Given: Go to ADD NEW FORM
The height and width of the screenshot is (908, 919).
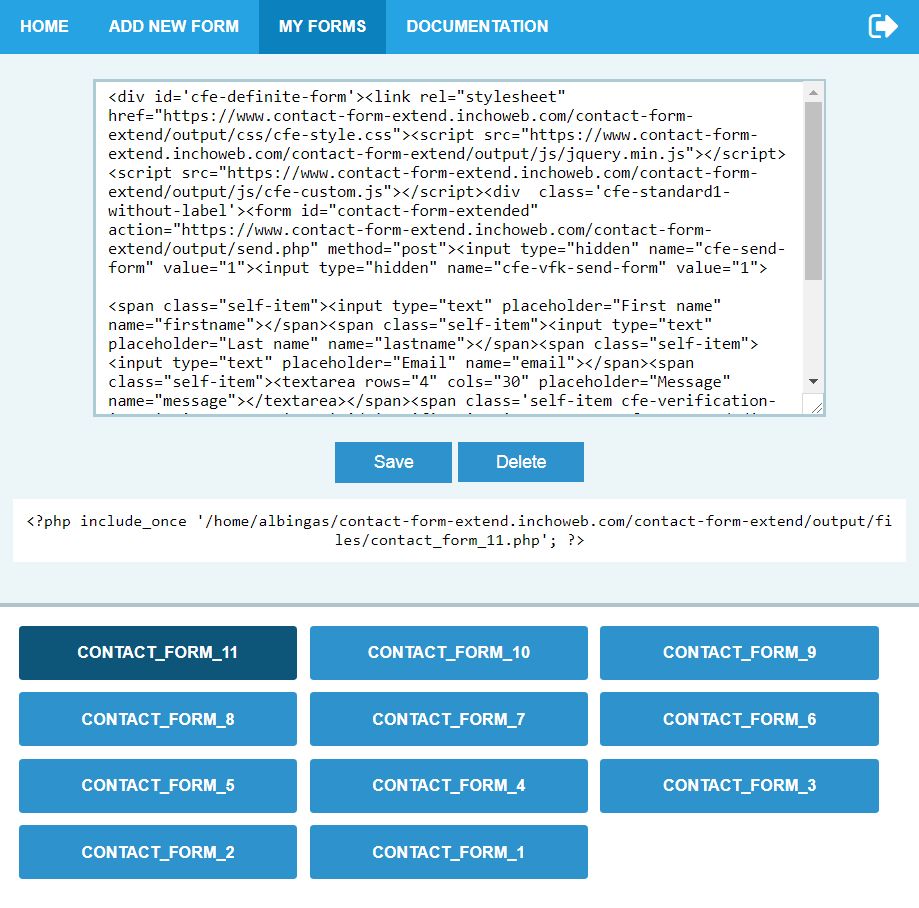Looking at the screenshot, I should point(173,26).
